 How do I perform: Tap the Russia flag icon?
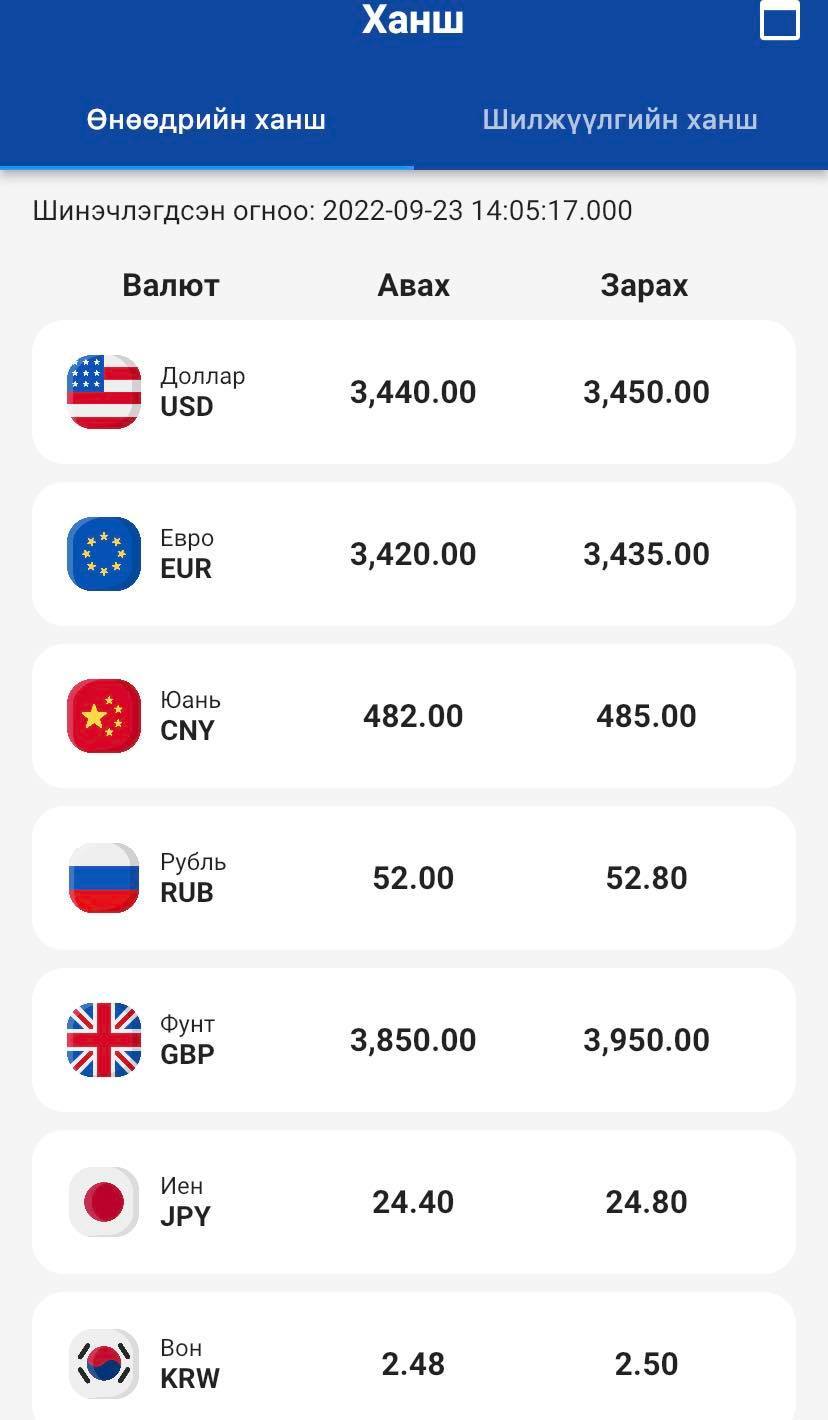[104, 878]
